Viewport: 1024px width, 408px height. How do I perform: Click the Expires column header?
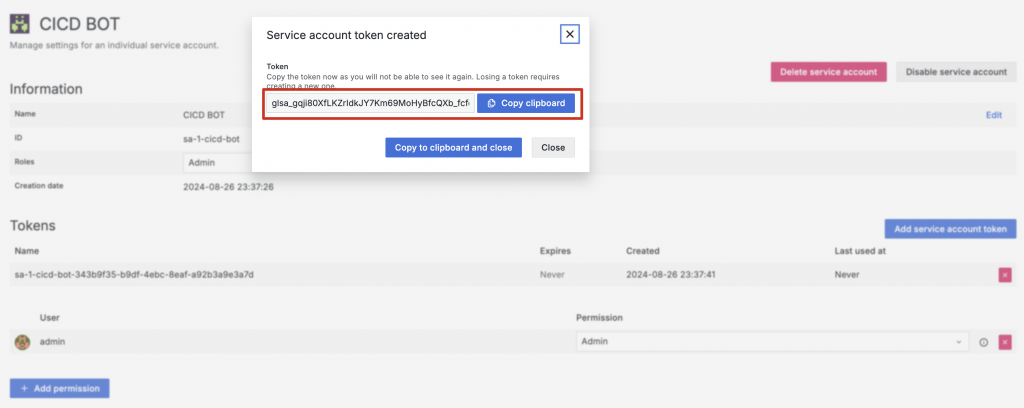tap(555, 251)
